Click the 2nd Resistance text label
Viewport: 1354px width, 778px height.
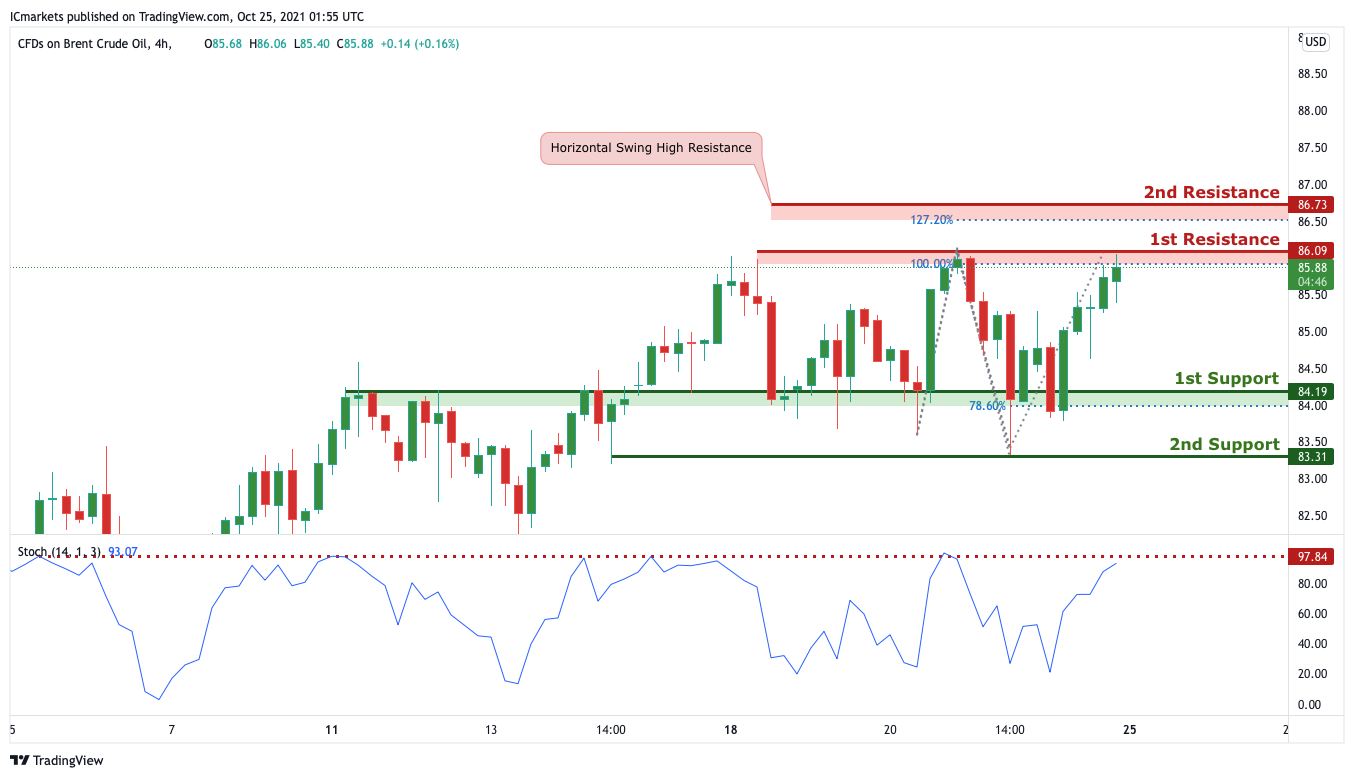[x=1211, y=193]
